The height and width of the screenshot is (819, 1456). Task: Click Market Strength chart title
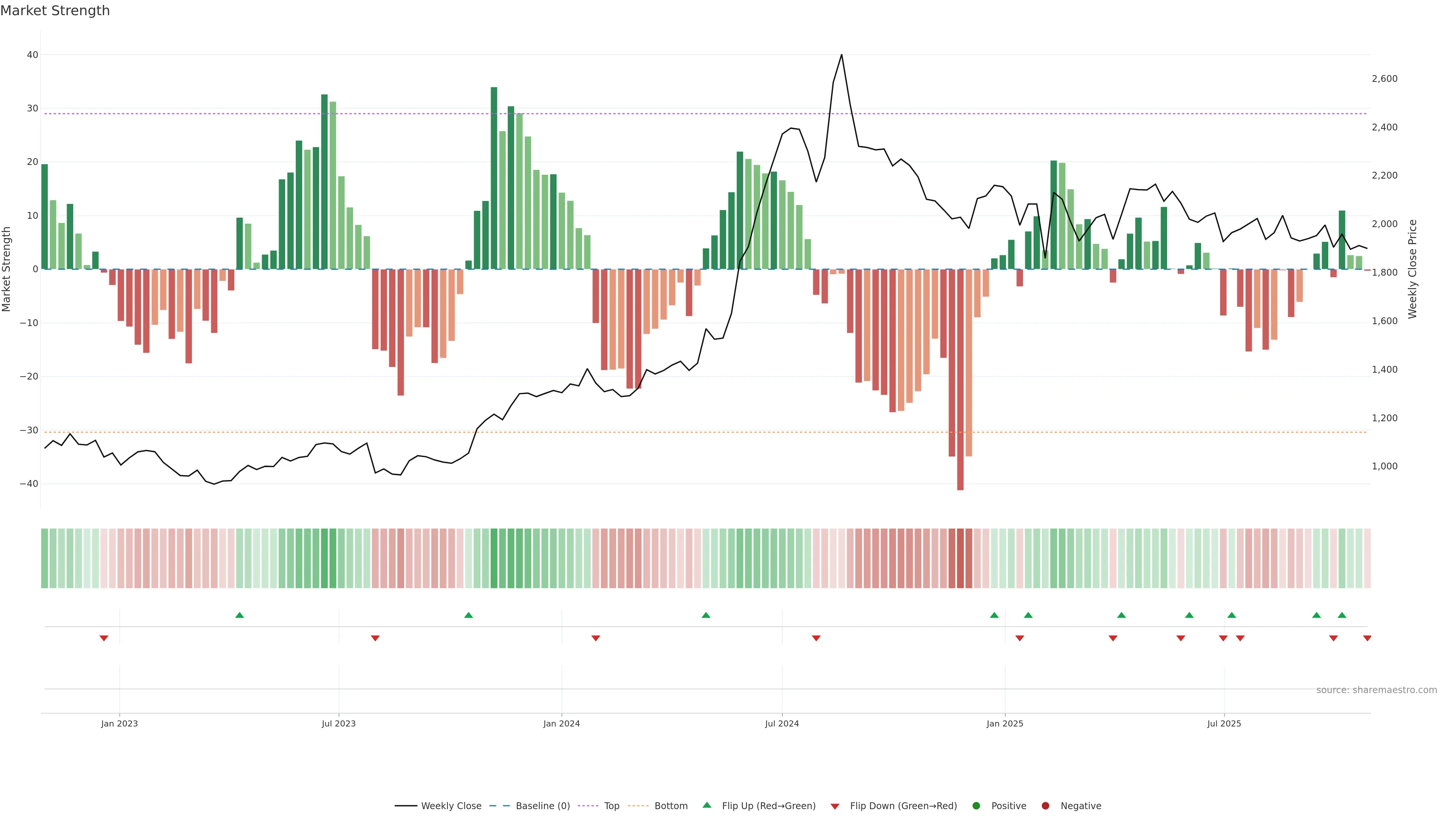click(x=55, y=11)
